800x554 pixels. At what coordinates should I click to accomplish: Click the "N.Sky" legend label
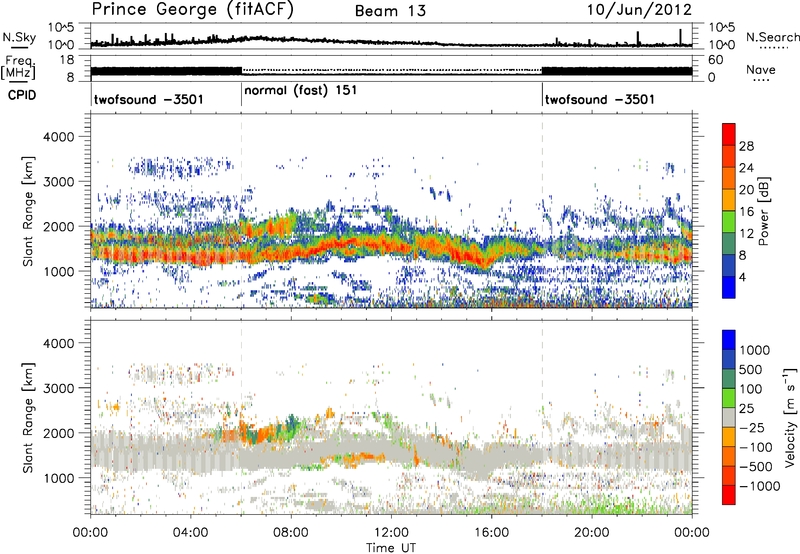19,37
